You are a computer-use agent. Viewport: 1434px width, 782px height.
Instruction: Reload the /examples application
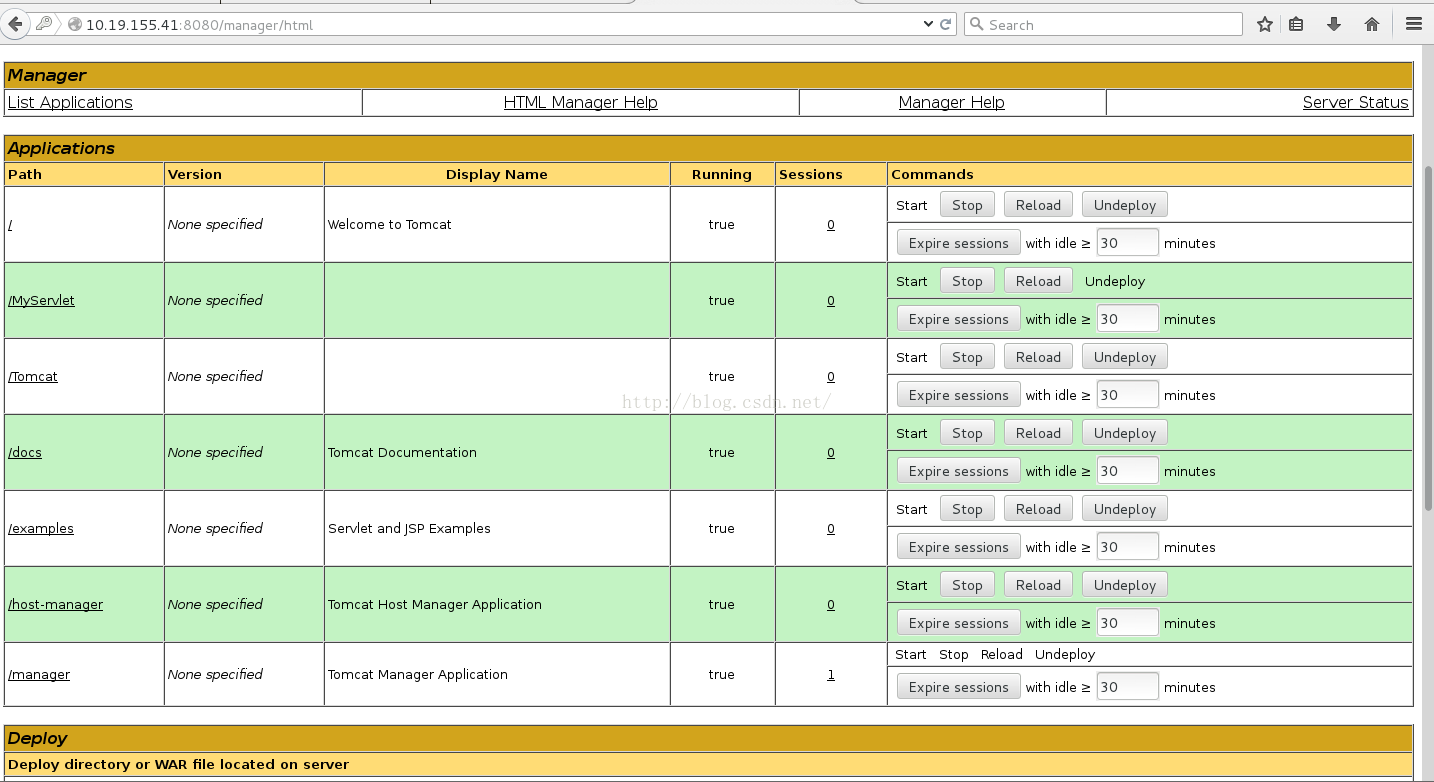click(1038, 509)
